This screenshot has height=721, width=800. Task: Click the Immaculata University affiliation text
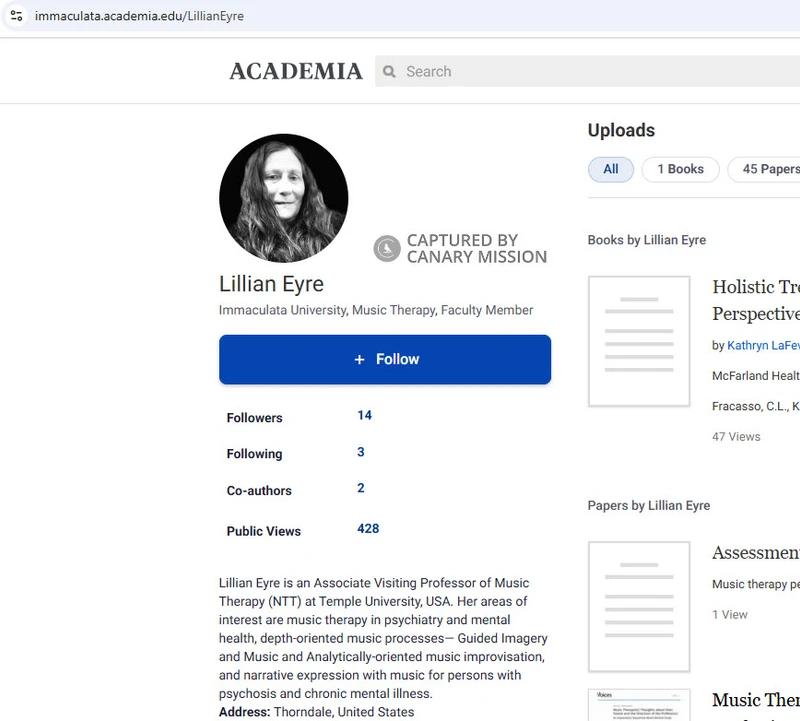click(376, 310)
